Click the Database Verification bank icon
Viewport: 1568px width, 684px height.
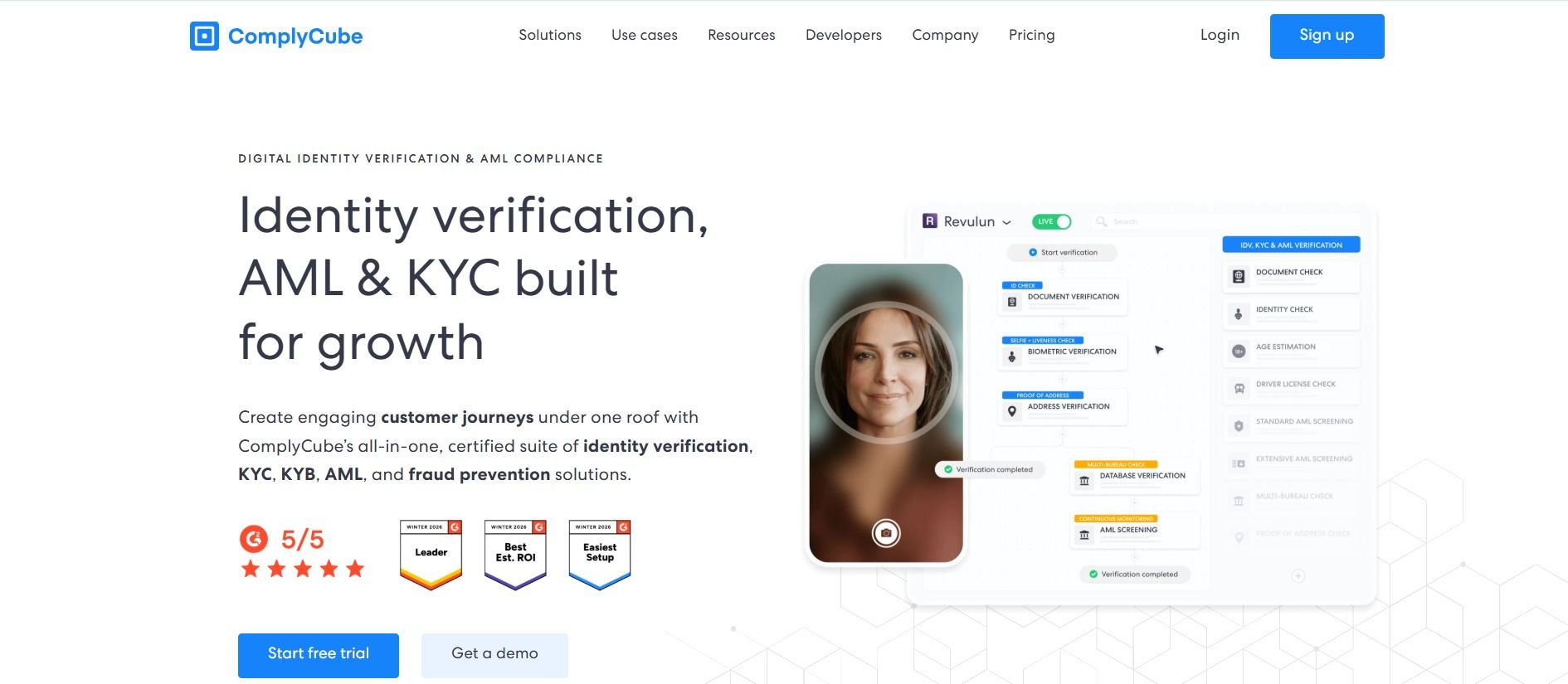1084,481
